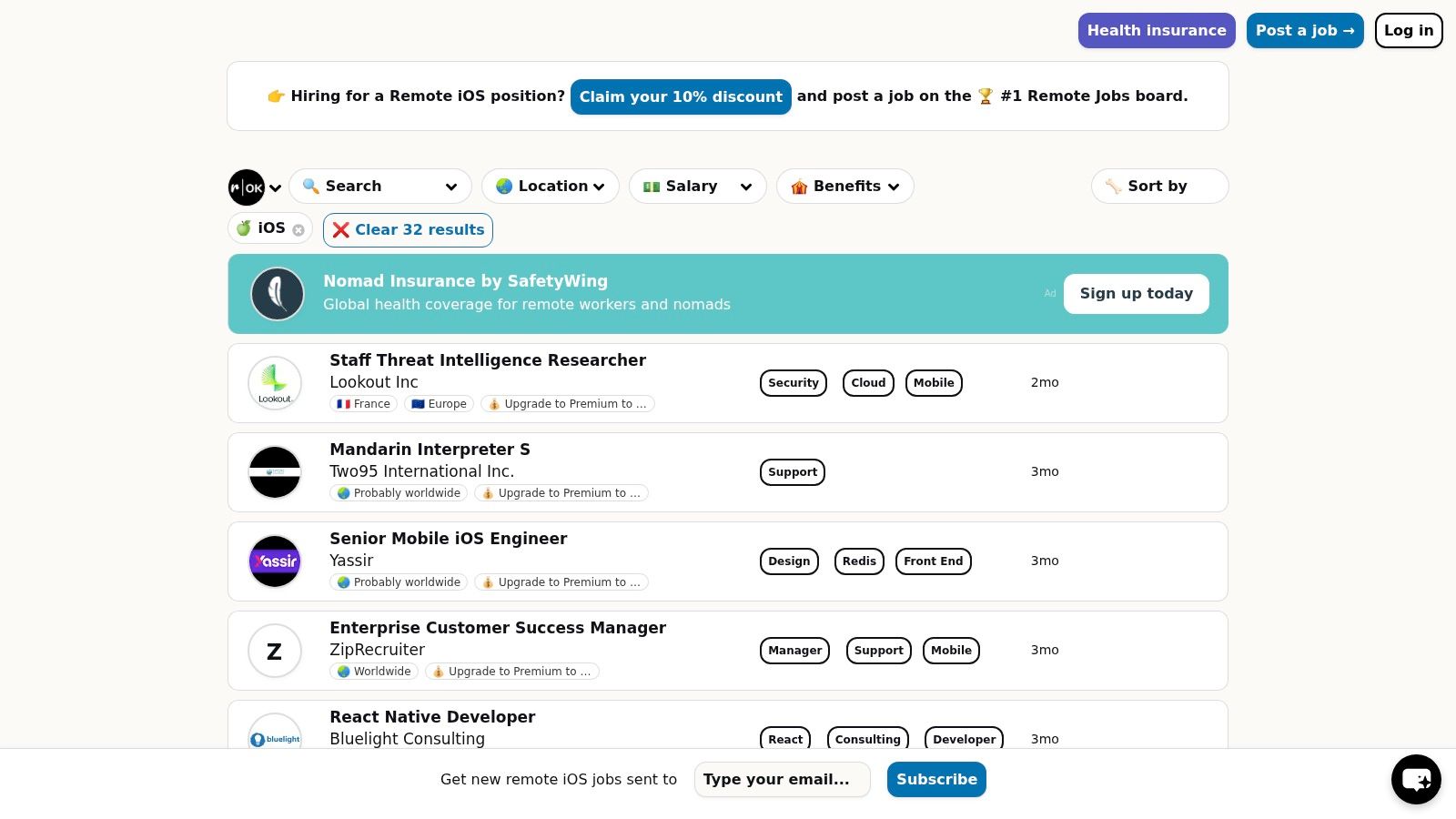The width and height of the screenshot is (1456, 819).
Task: Click the 2mo posting time
Action: (1045, 383)
